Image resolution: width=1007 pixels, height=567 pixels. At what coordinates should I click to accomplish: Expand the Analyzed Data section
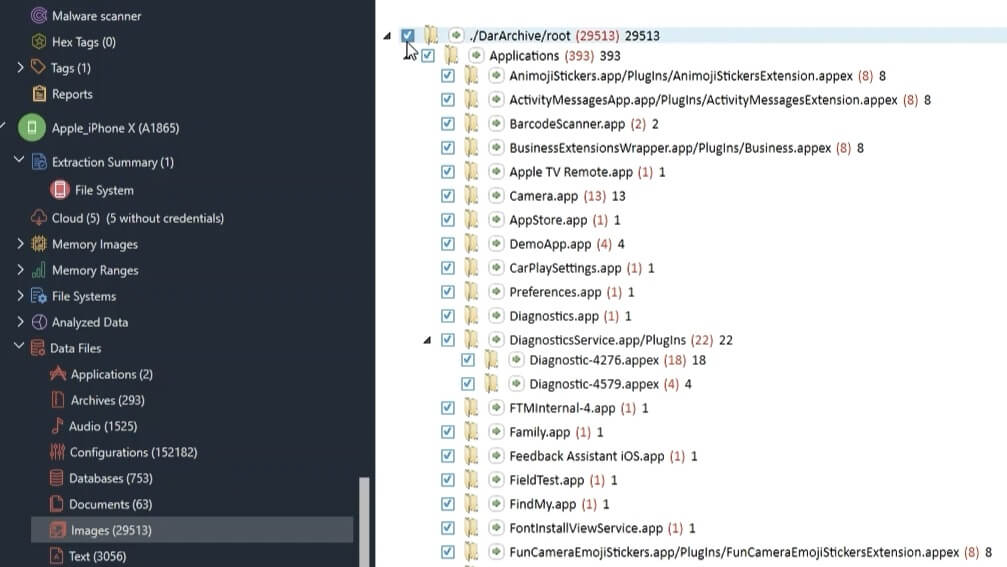[20, 322]
